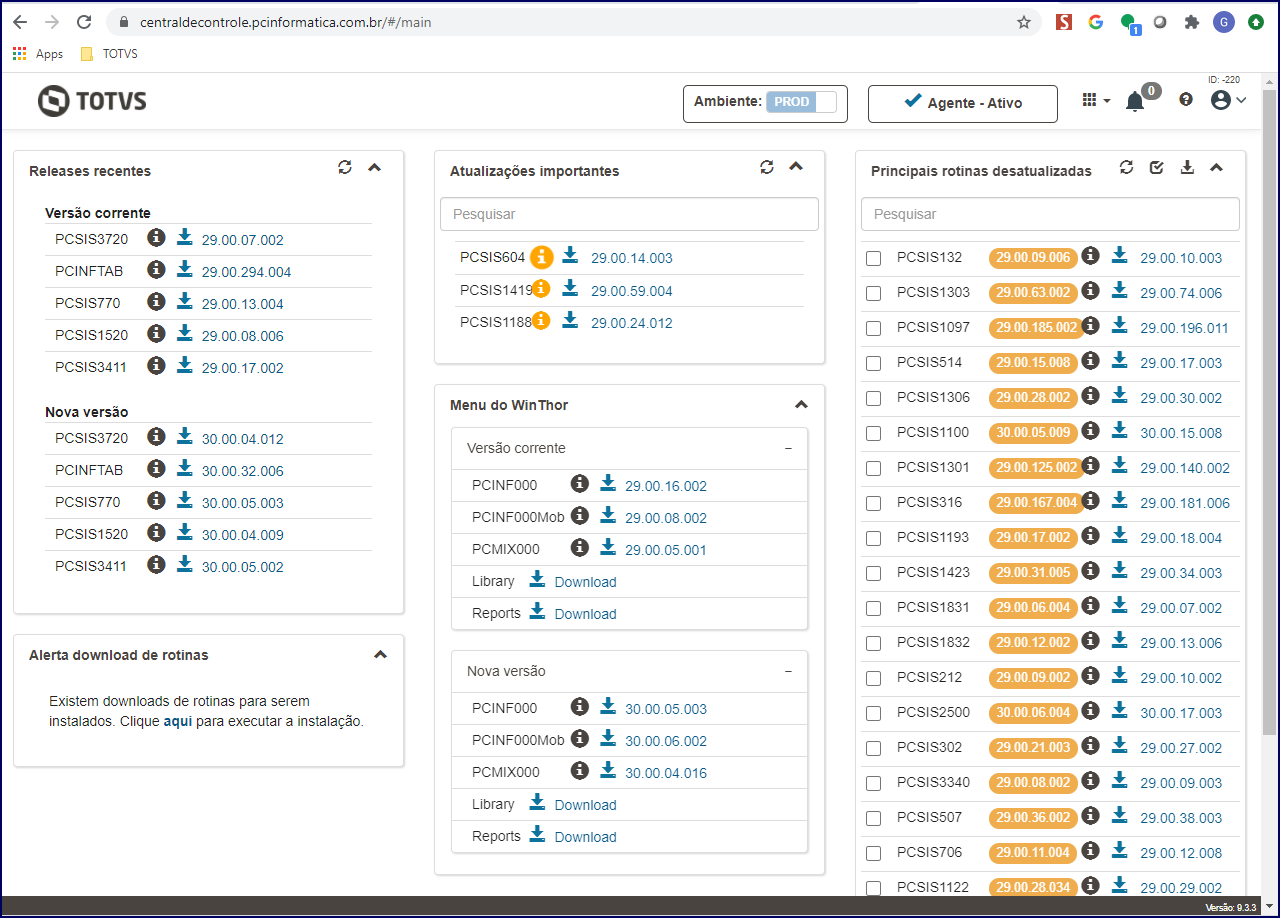Download Reports under Nova versão
This screenshot has width=1280, height=918.
click(573, 836)
